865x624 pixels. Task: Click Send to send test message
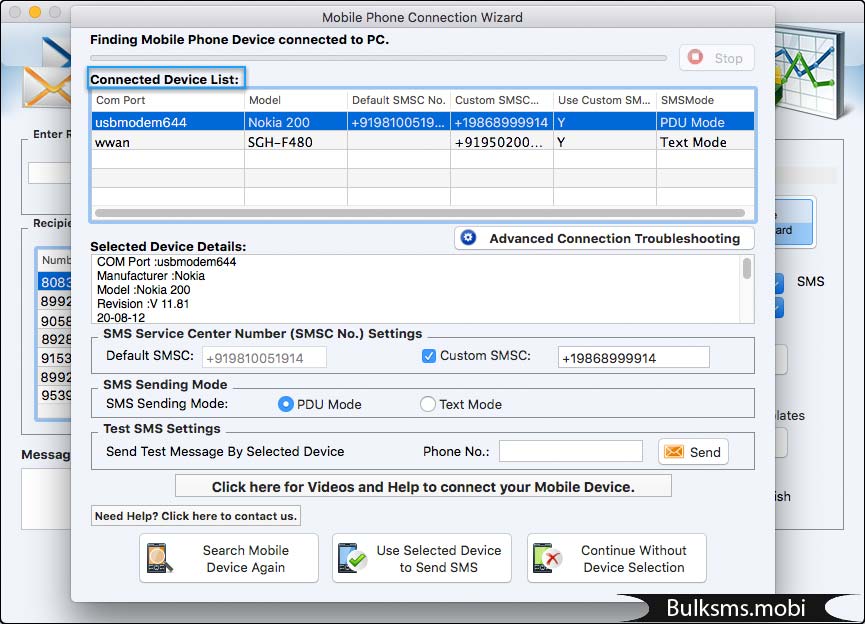coord(693,452)
